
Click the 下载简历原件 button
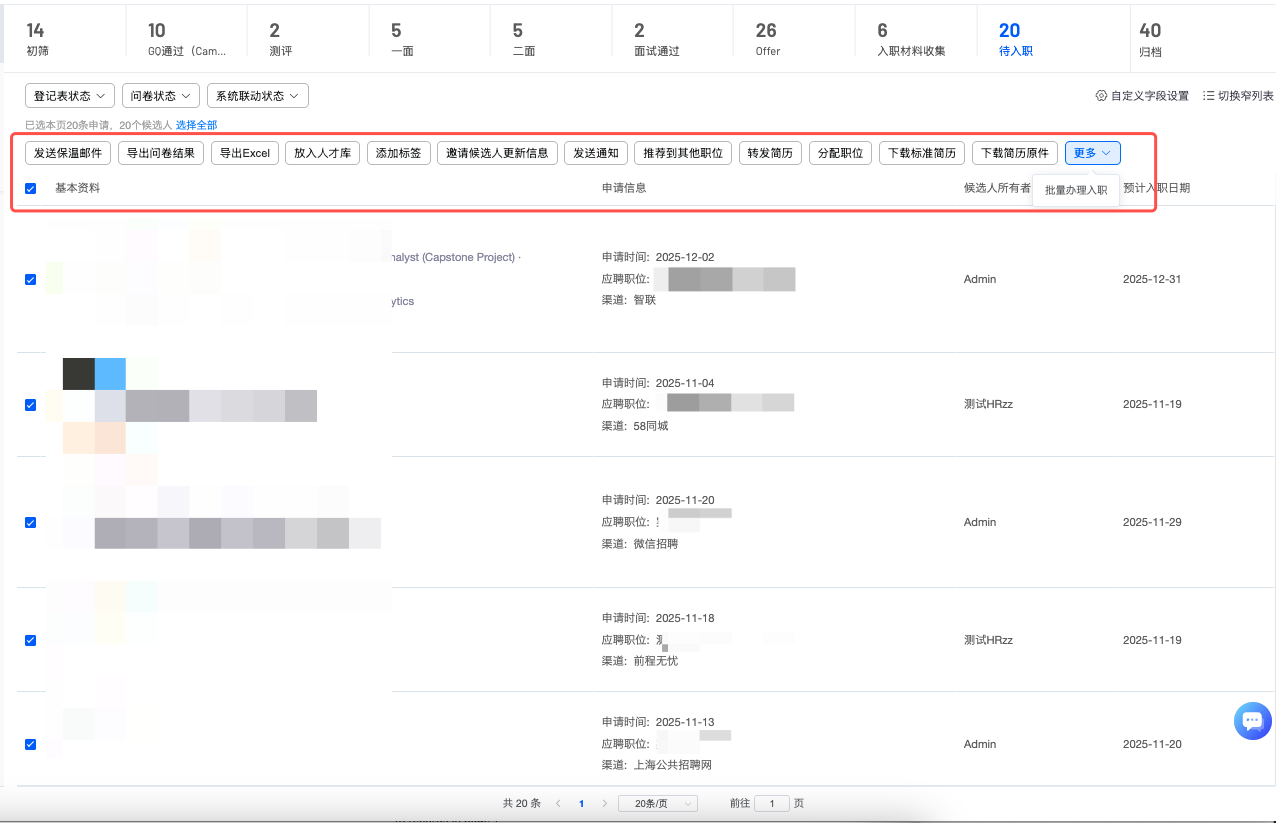1015,153
